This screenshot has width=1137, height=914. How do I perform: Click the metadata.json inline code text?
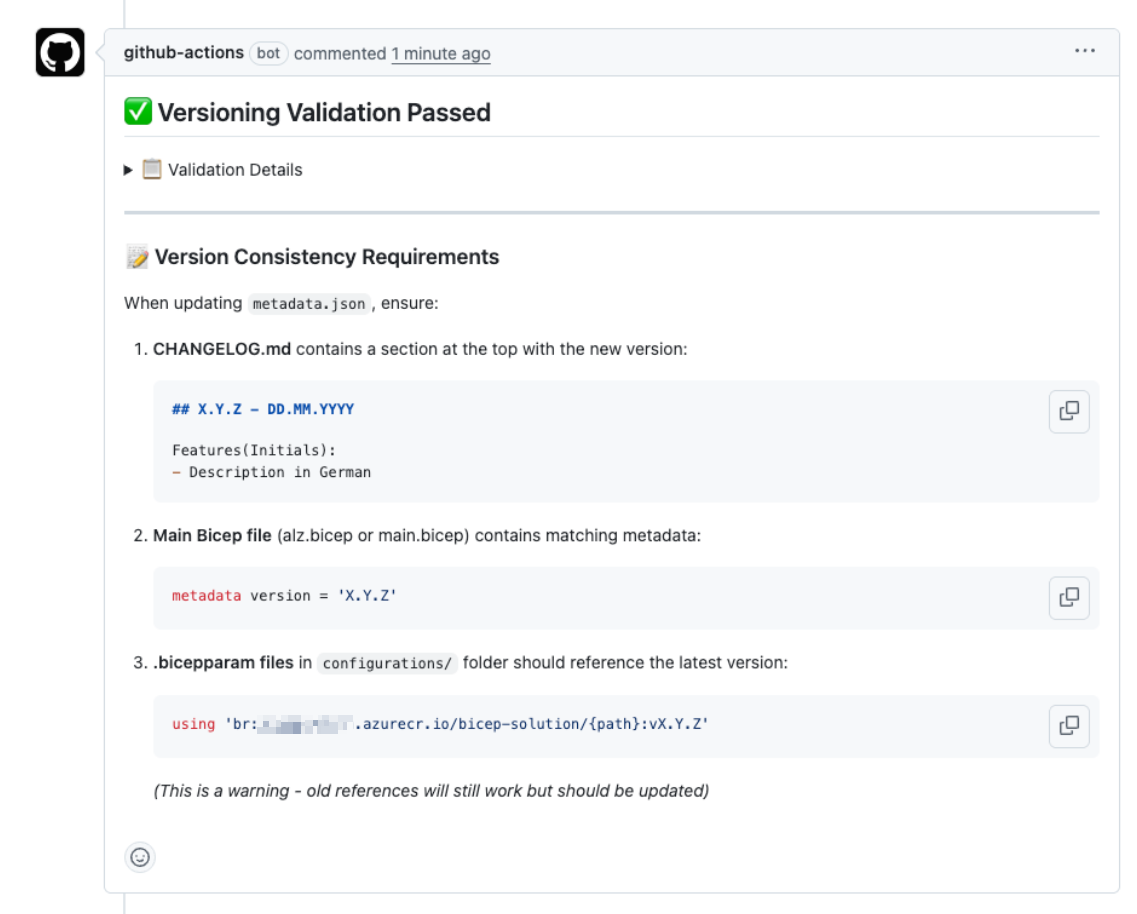(308, 304)
